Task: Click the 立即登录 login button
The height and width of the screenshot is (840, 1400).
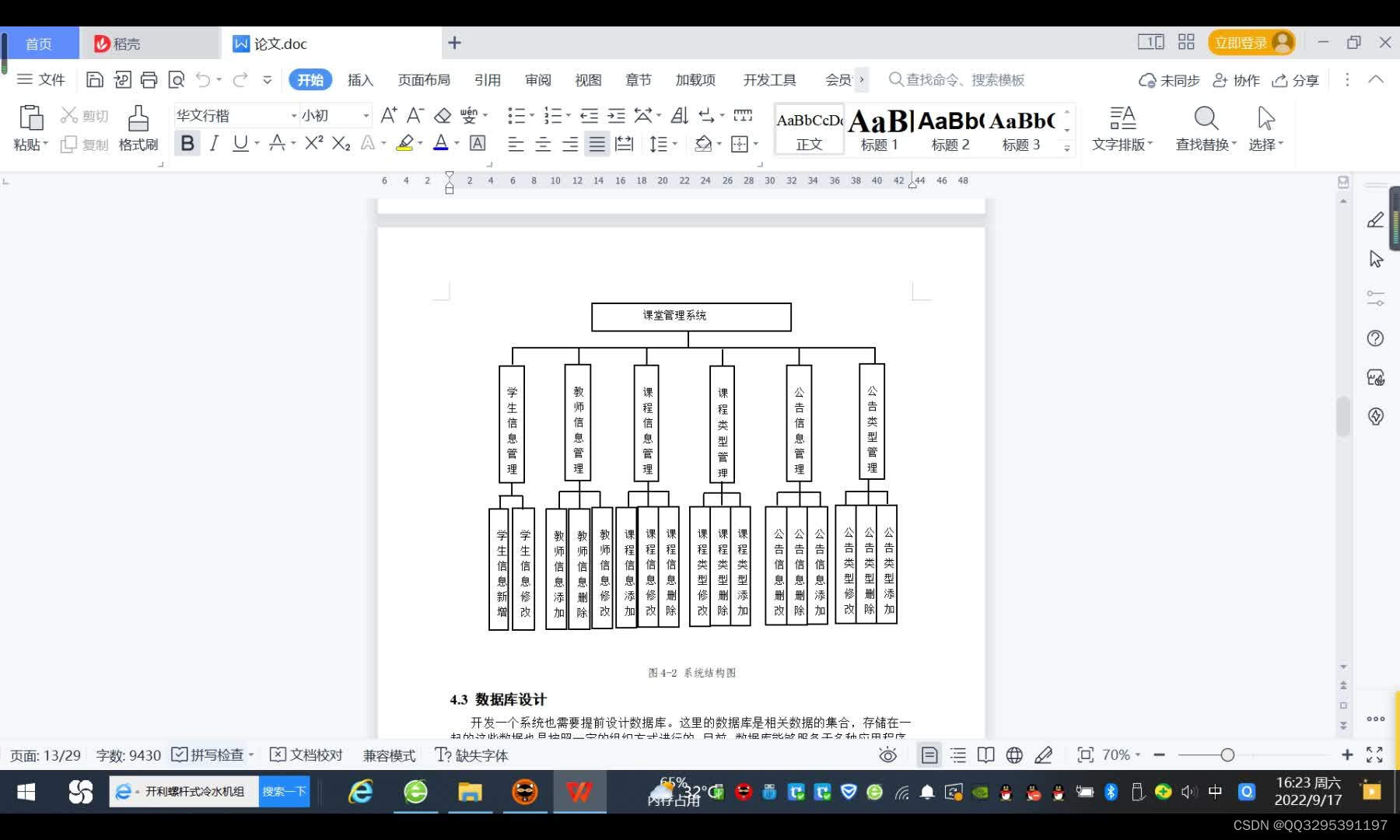Action: [x=1251, y=43]
